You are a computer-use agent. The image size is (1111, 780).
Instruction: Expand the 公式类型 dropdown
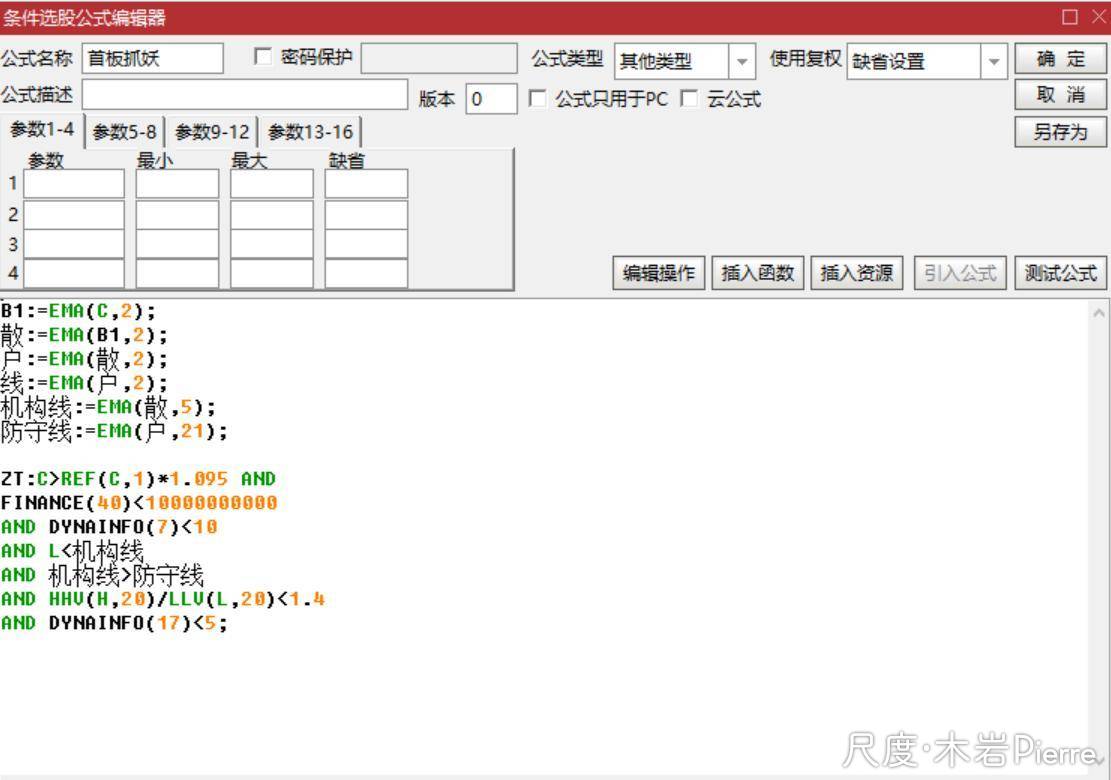click(x=741, y=61)
